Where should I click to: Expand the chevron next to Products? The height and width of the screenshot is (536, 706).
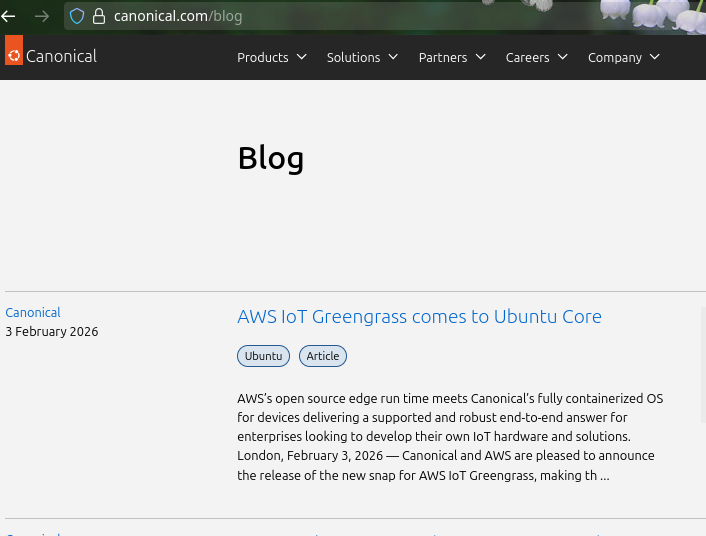302,57
